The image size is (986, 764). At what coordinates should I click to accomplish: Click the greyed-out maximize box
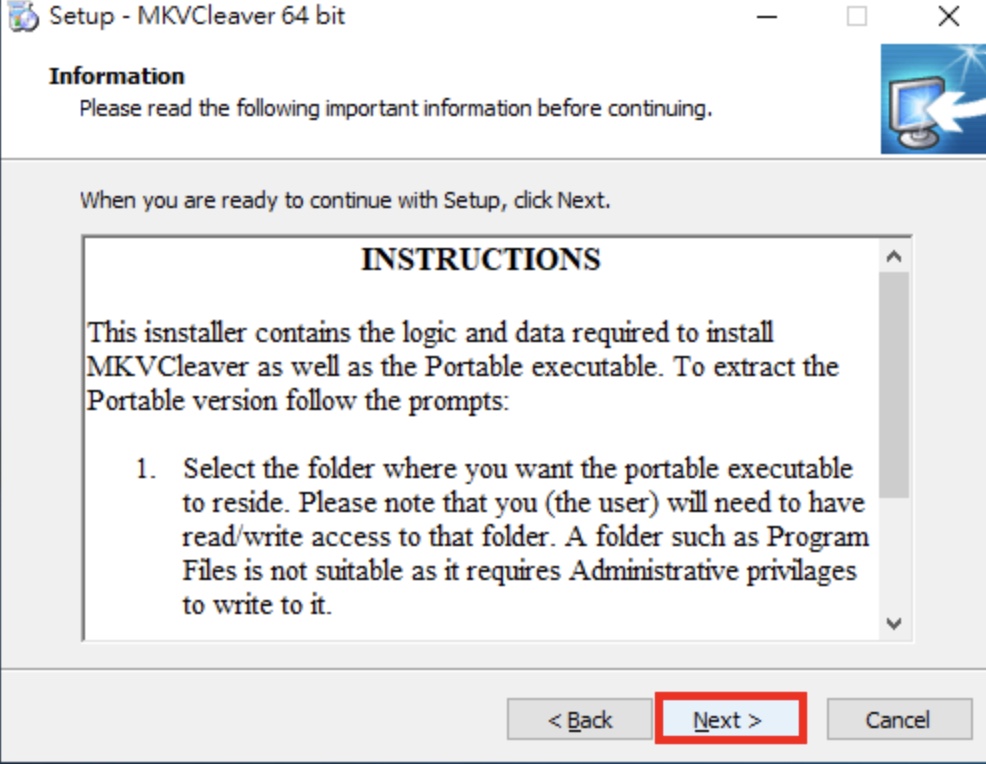tap(856, 16)
